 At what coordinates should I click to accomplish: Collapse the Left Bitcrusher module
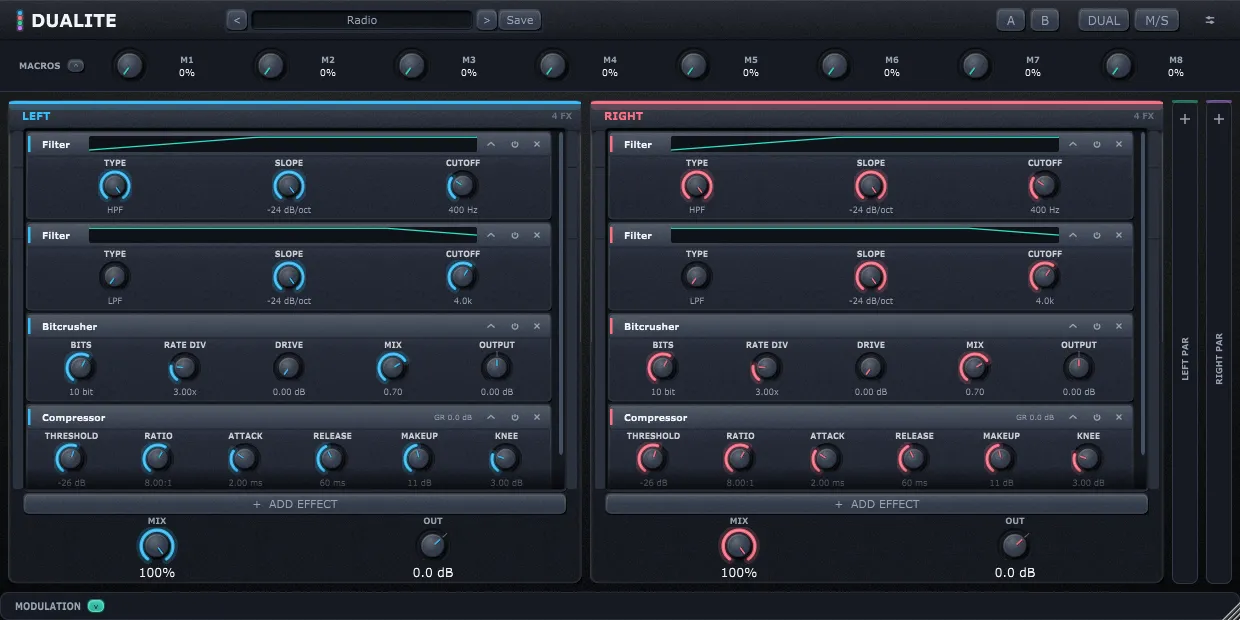491,326
